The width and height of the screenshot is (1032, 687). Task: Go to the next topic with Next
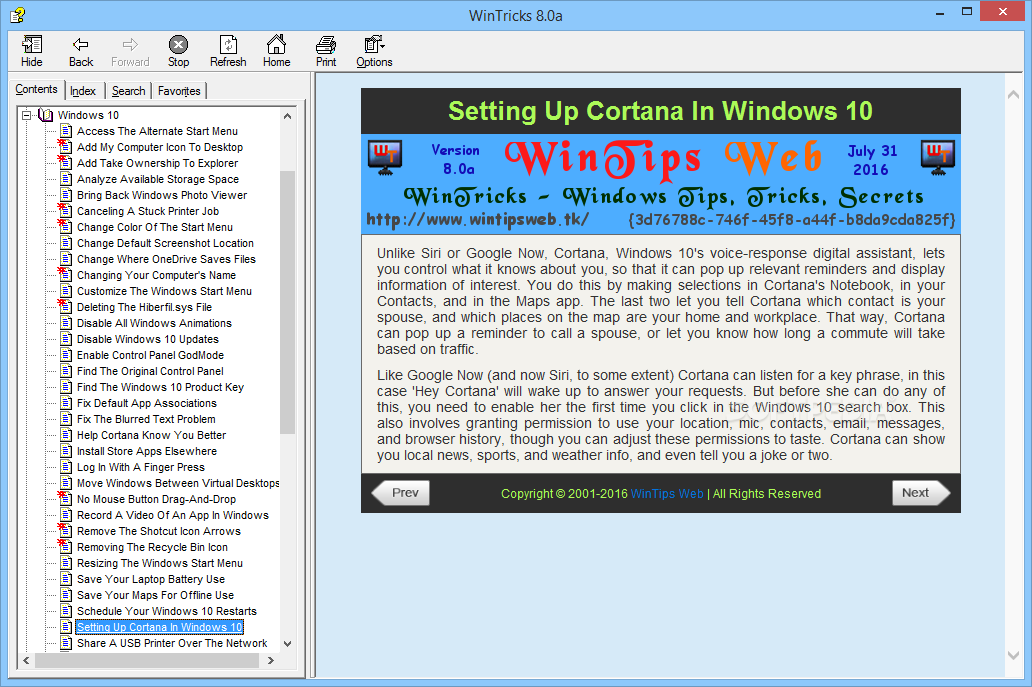pos(921,493)
